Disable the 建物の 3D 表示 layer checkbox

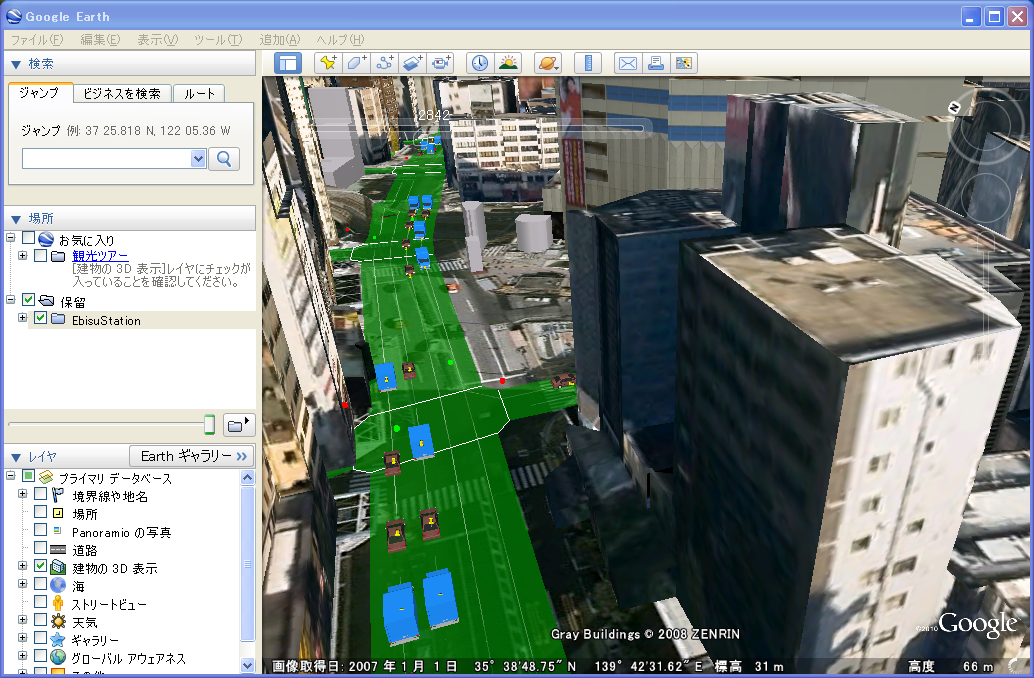point(41,566)
